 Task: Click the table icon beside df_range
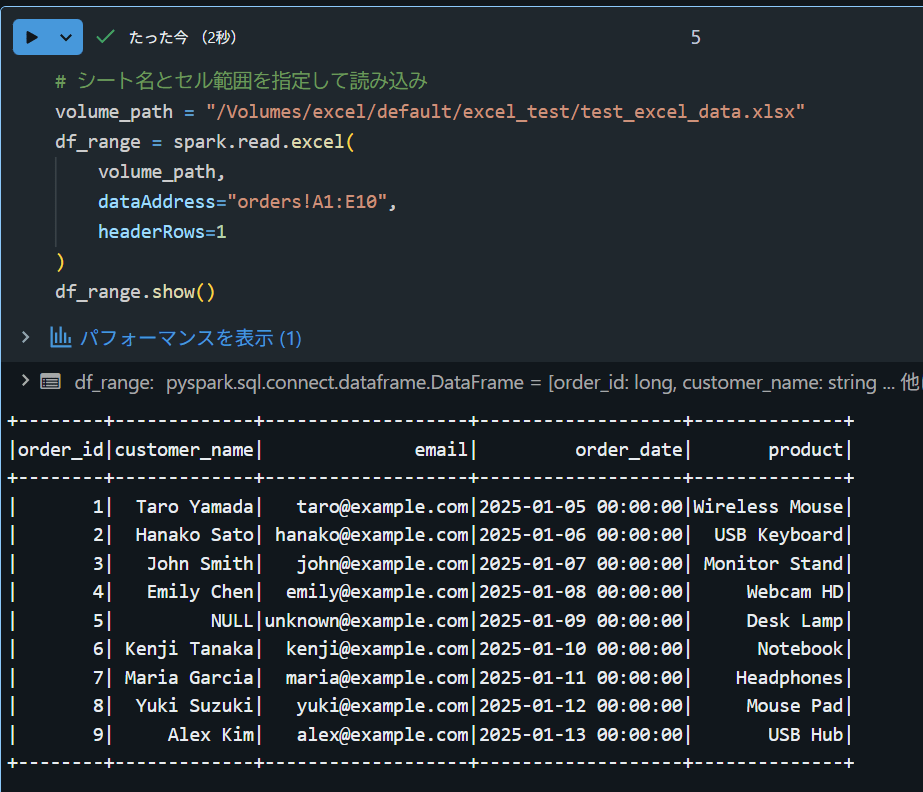[x=51, y=382]
